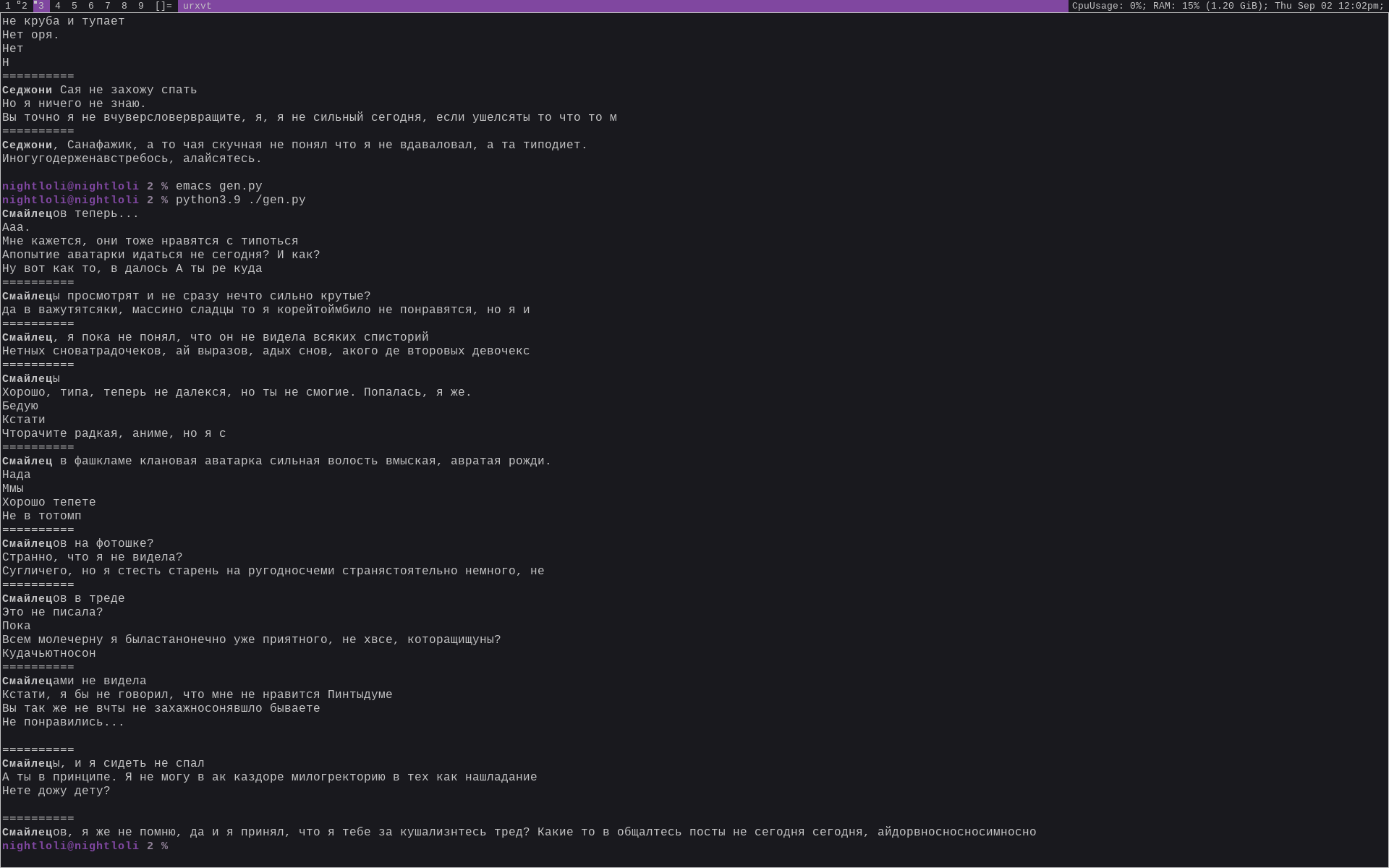Click the 'Смайлецов теперь...' output line

coord(70,214)
